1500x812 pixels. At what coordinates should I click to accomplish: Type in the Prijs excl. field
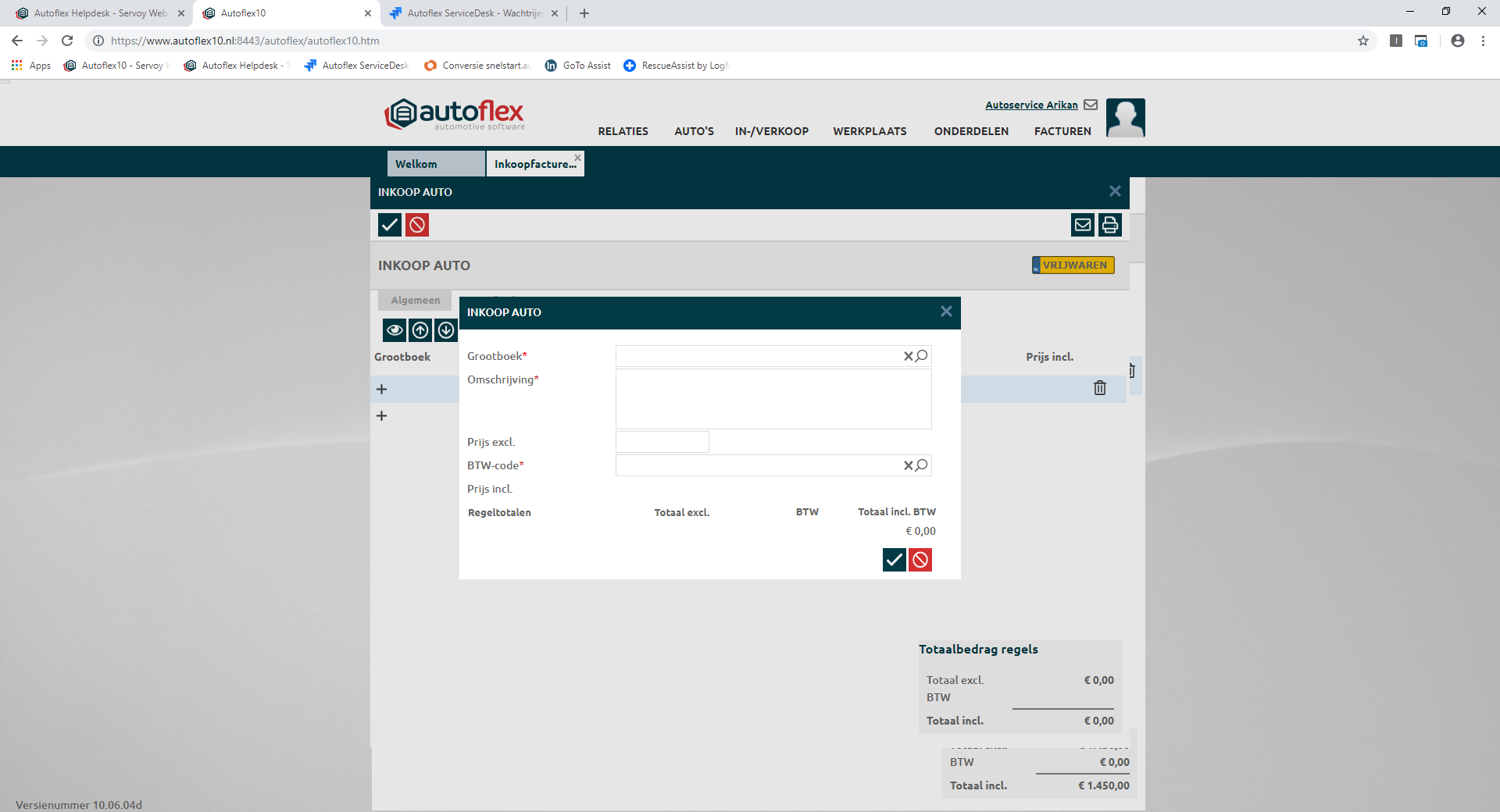pos(662,442)
